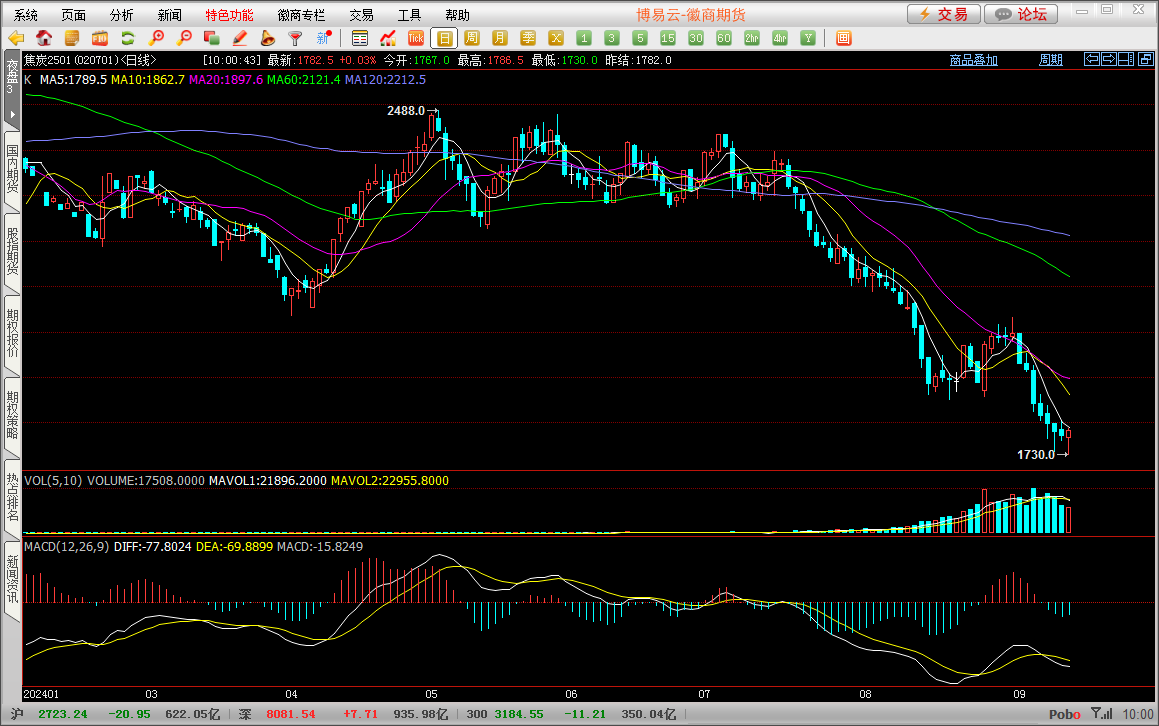
Task: Select the 15-minute chart period
Action: 668,38
